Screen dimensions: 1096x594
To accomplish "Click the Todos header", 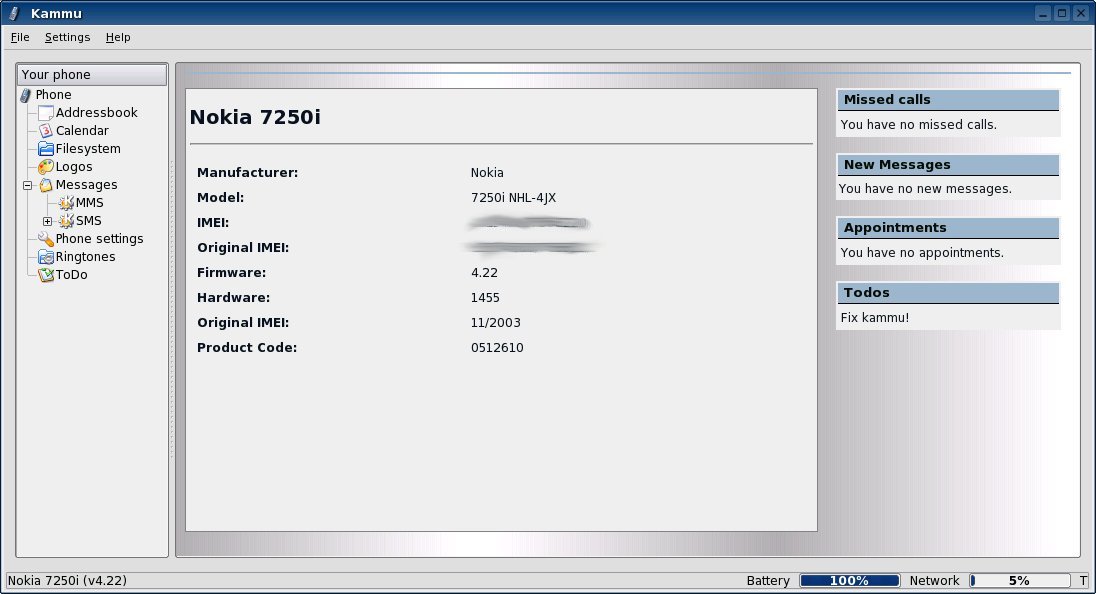I will coord(948,293).
